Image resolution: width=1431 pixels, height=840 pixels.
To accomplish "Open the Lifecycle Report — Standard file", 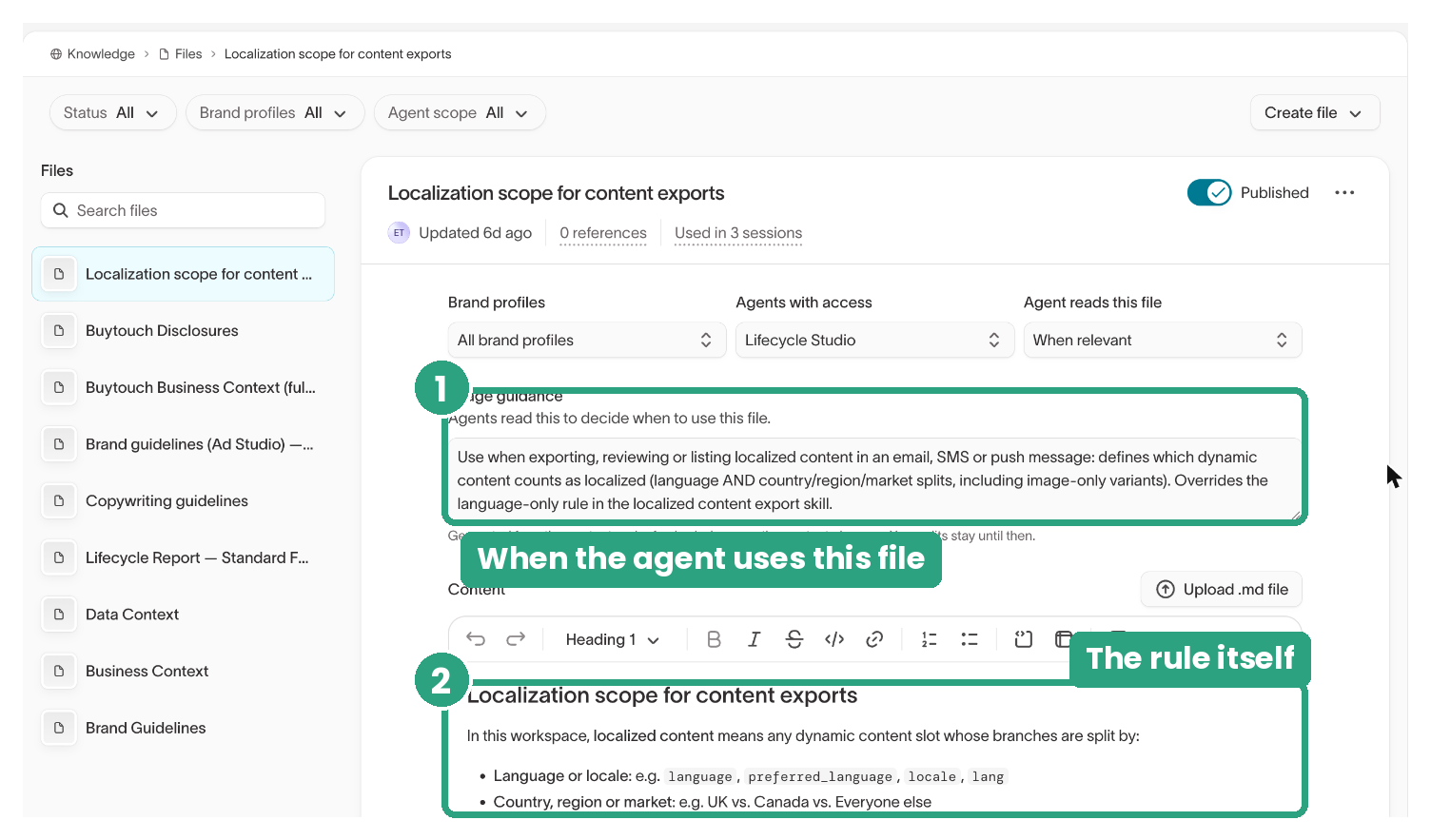I will click(183, 557).
